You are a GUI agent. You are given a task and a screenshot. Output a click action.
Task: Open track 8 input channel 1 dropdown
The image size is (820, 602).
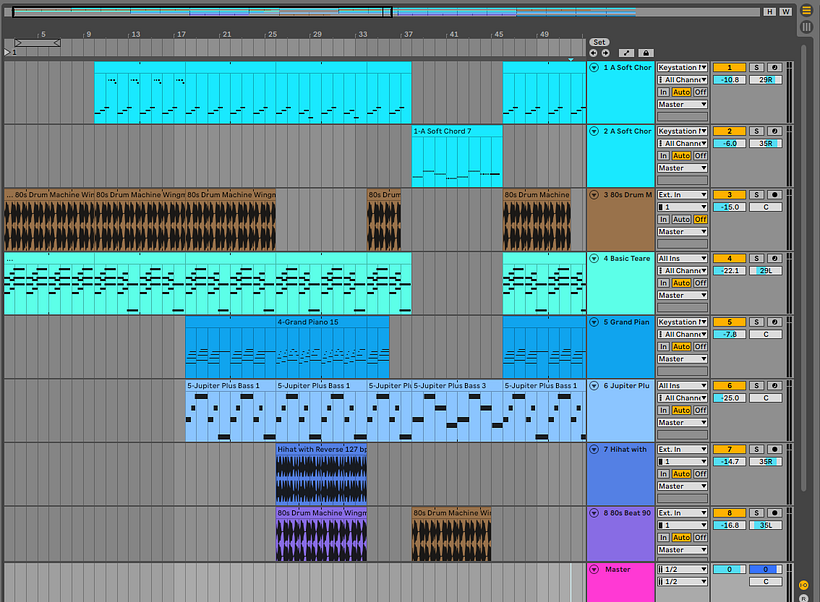682,525
